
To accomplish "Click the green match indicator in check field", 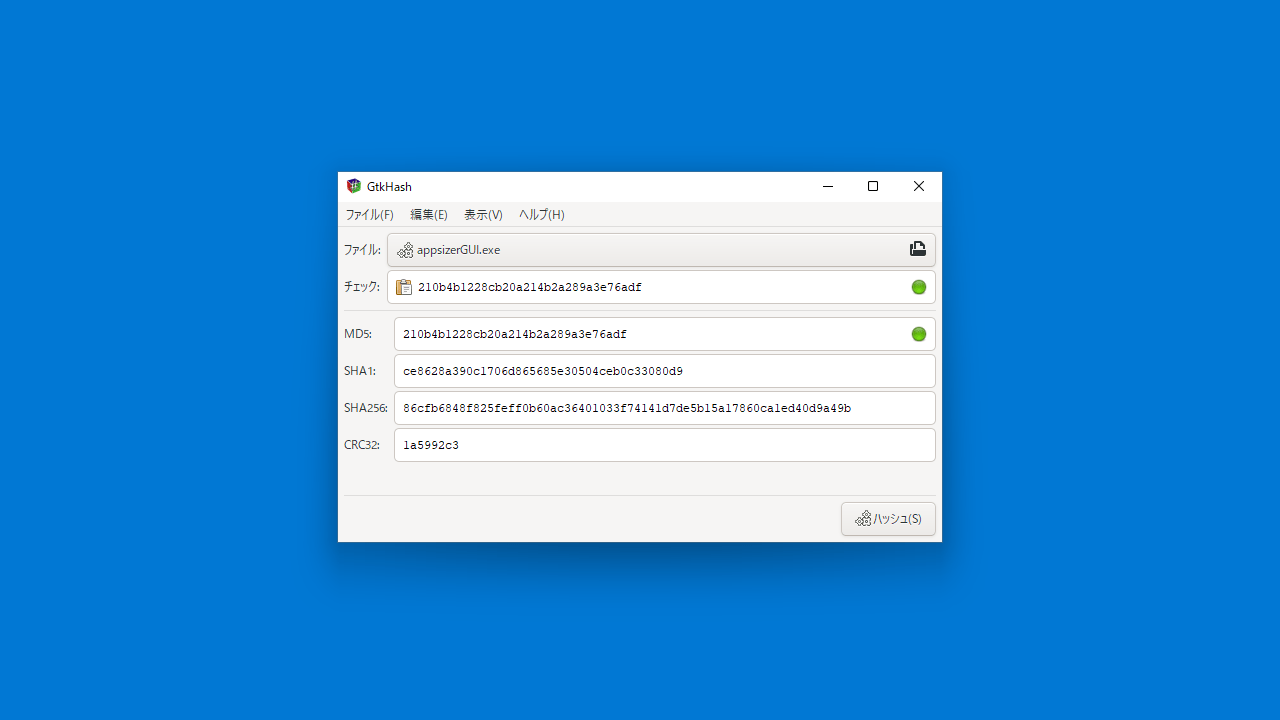I will (x=919, y=287).
